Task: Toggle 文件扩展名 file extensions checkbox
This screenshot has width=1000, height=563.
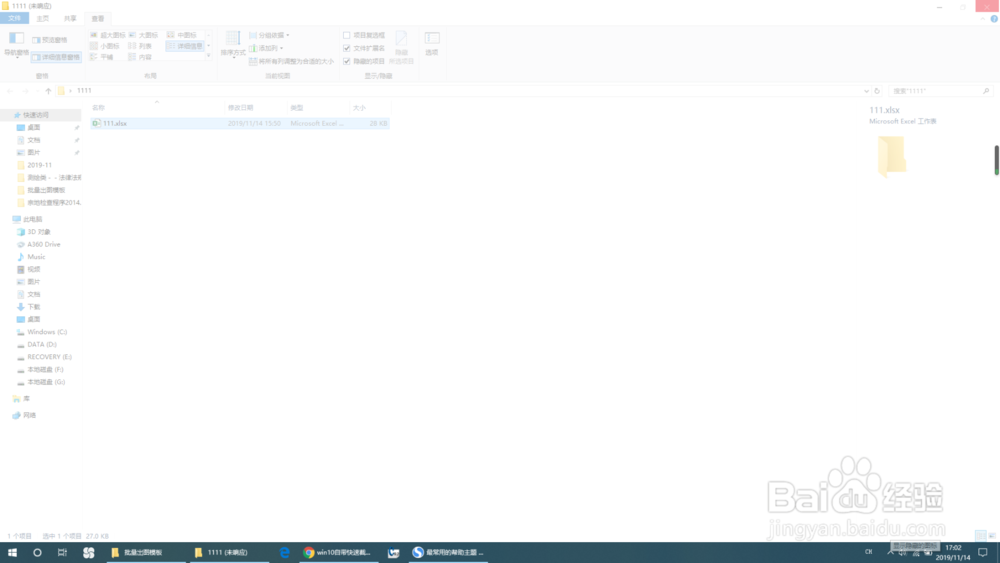Action: coord(364,48)
